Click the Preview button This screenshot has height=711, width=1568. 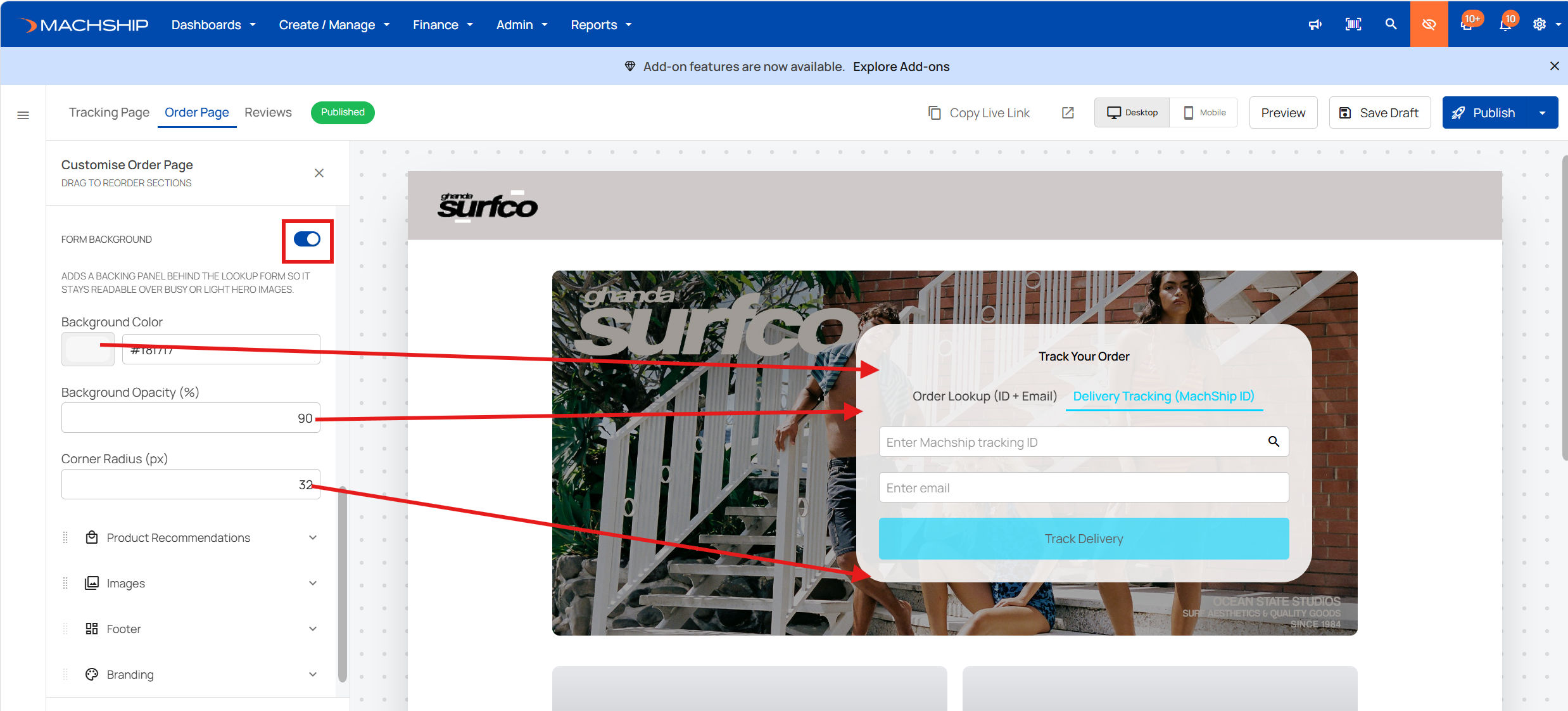click(1283, 113)
